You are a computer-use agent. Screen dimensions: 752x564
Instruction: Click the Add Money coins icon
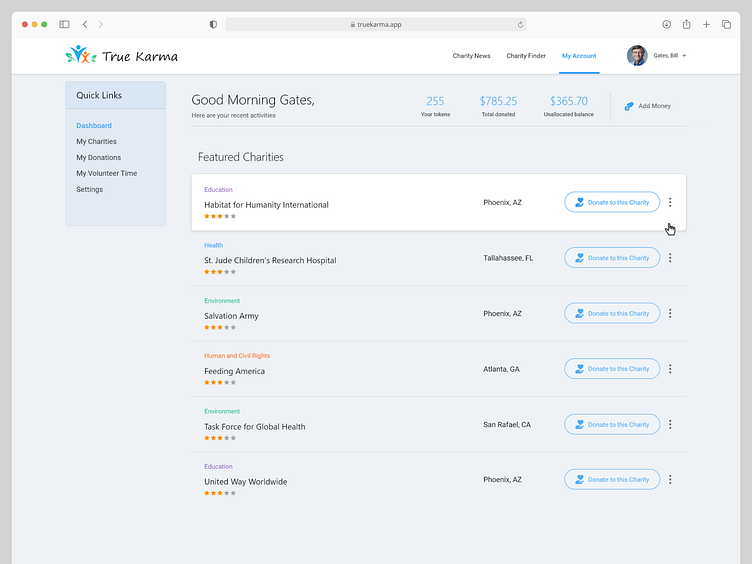click(x=629, y=106)
